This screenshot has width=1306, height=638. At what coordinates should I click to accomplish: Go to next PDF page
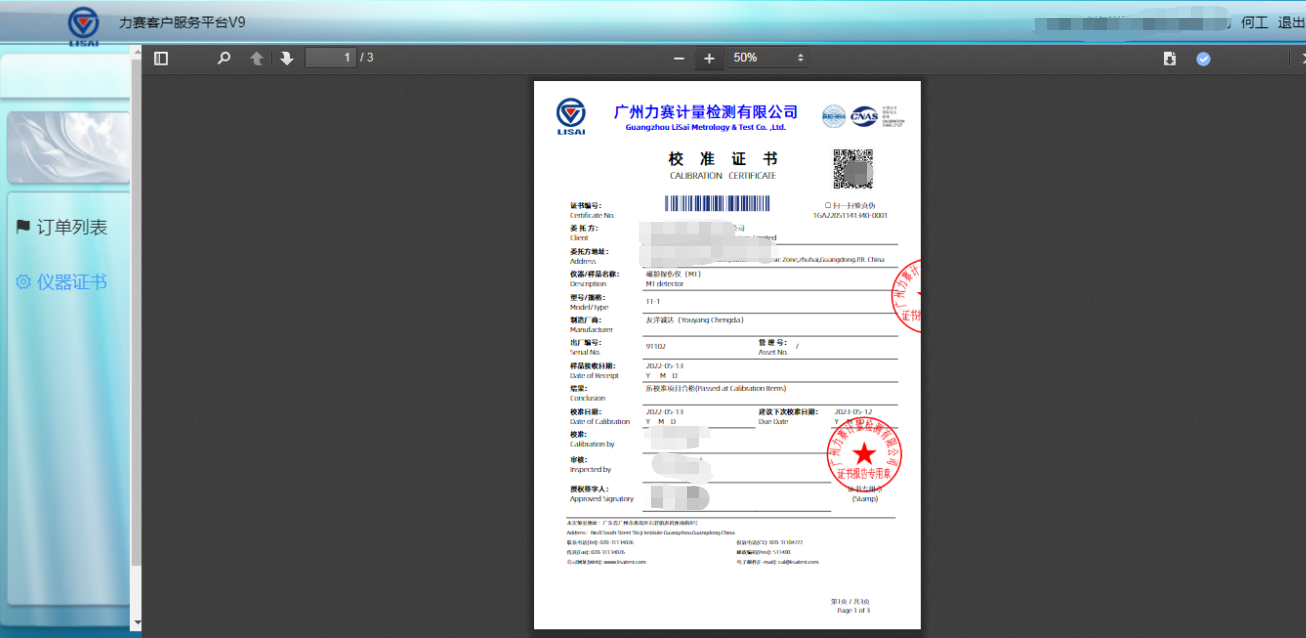click(287, 58)
